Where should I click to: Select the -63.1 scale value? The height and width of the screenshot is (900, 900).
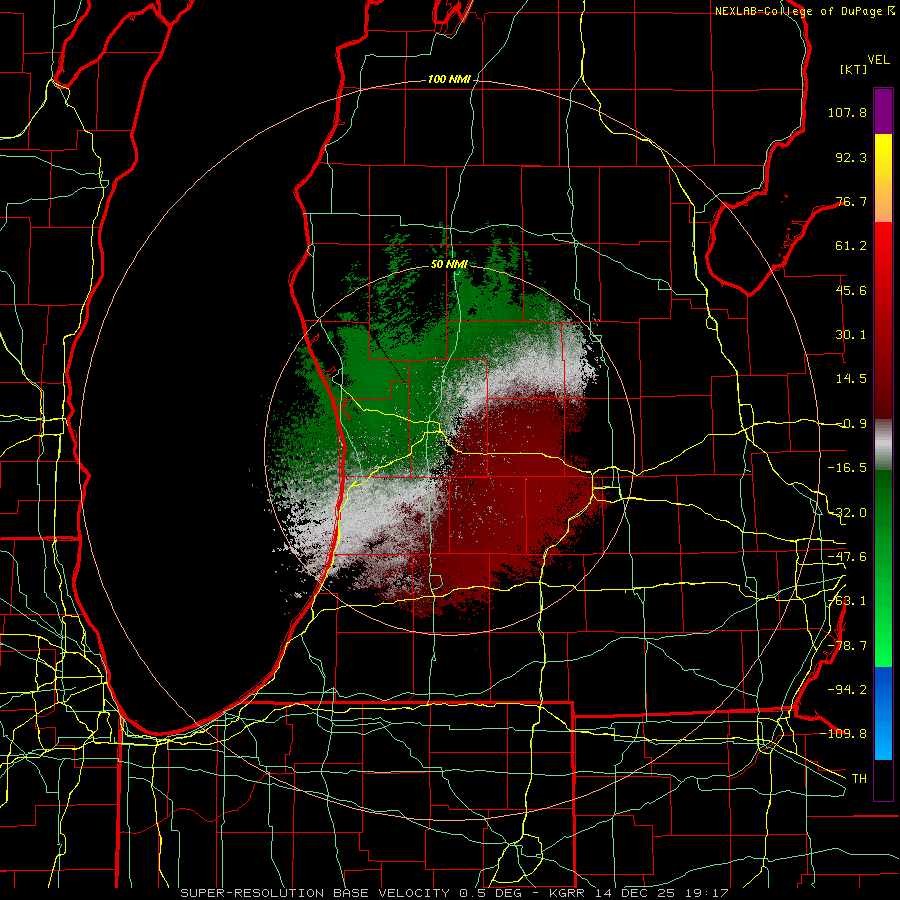tap(847, 601)
